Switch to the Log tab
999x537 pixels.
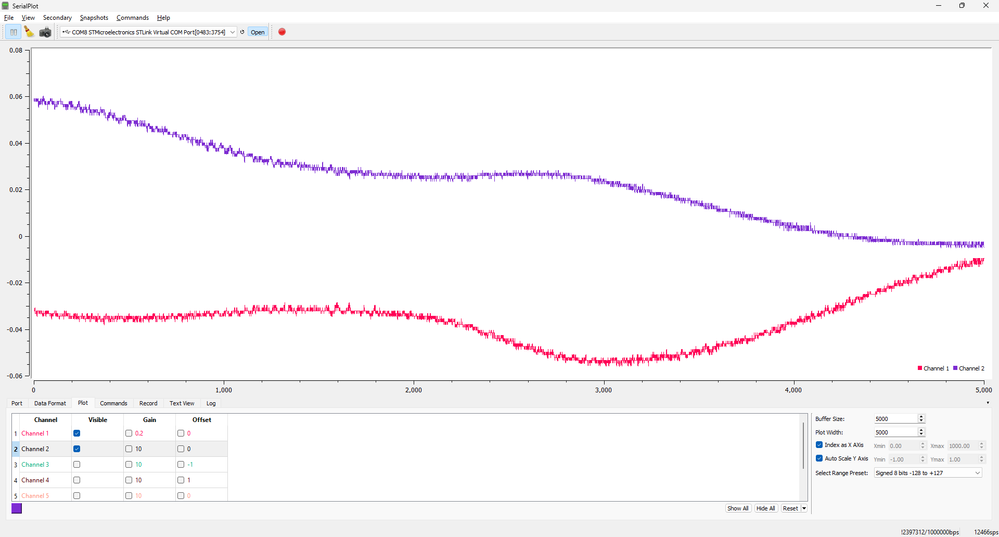click(x=211, y=403)
